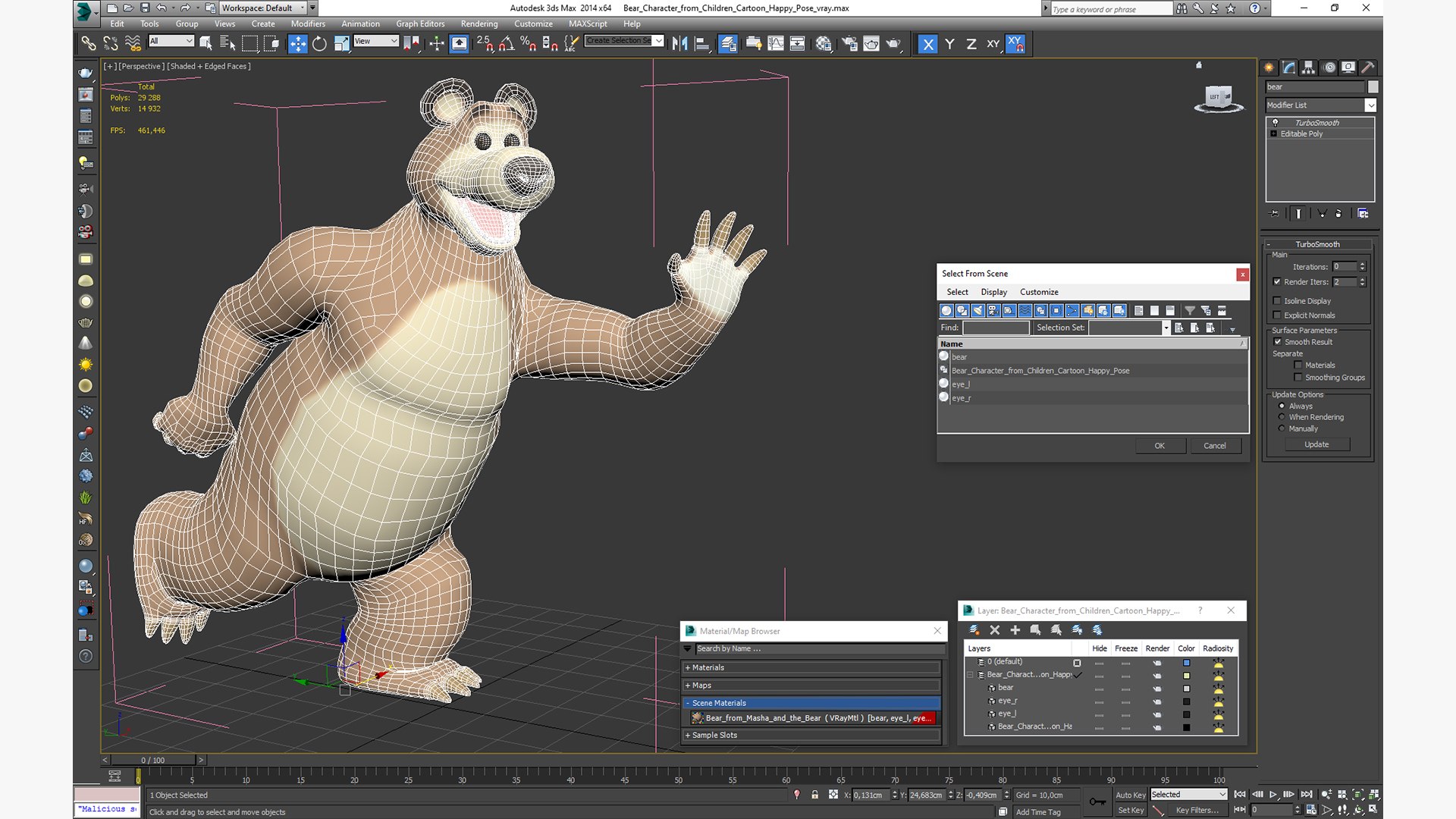Activate the Select and Move tool
The width and height of the screenshot is (1456, 819).
[297, 44]
